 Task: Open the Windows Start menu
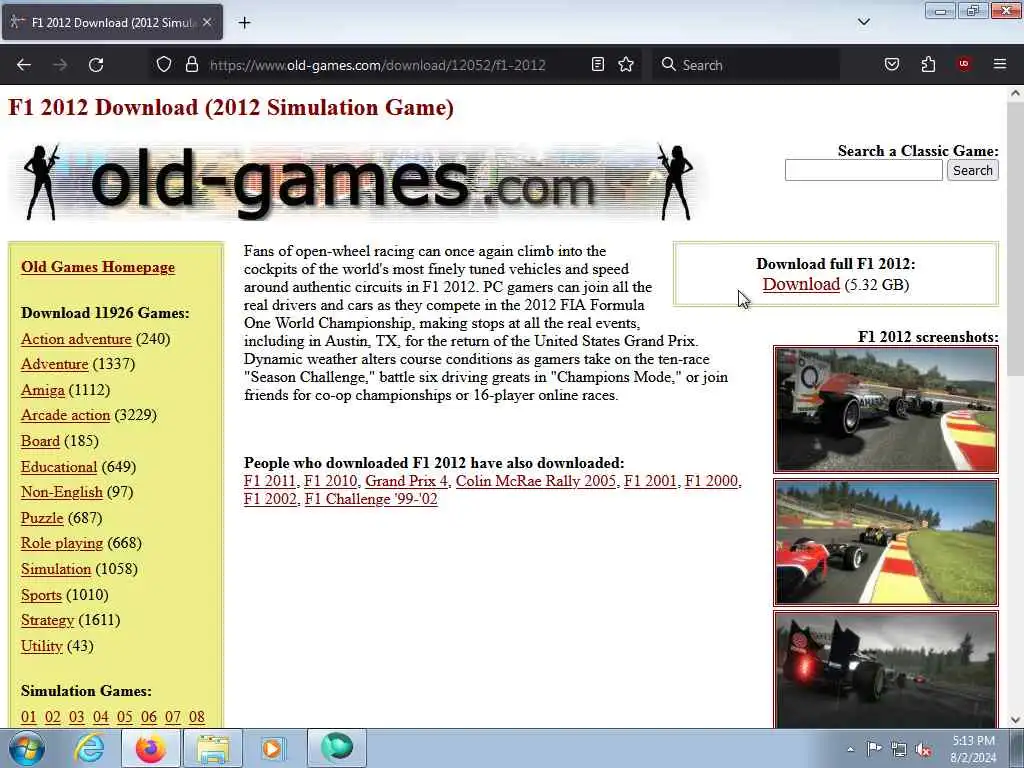(27, 748)
